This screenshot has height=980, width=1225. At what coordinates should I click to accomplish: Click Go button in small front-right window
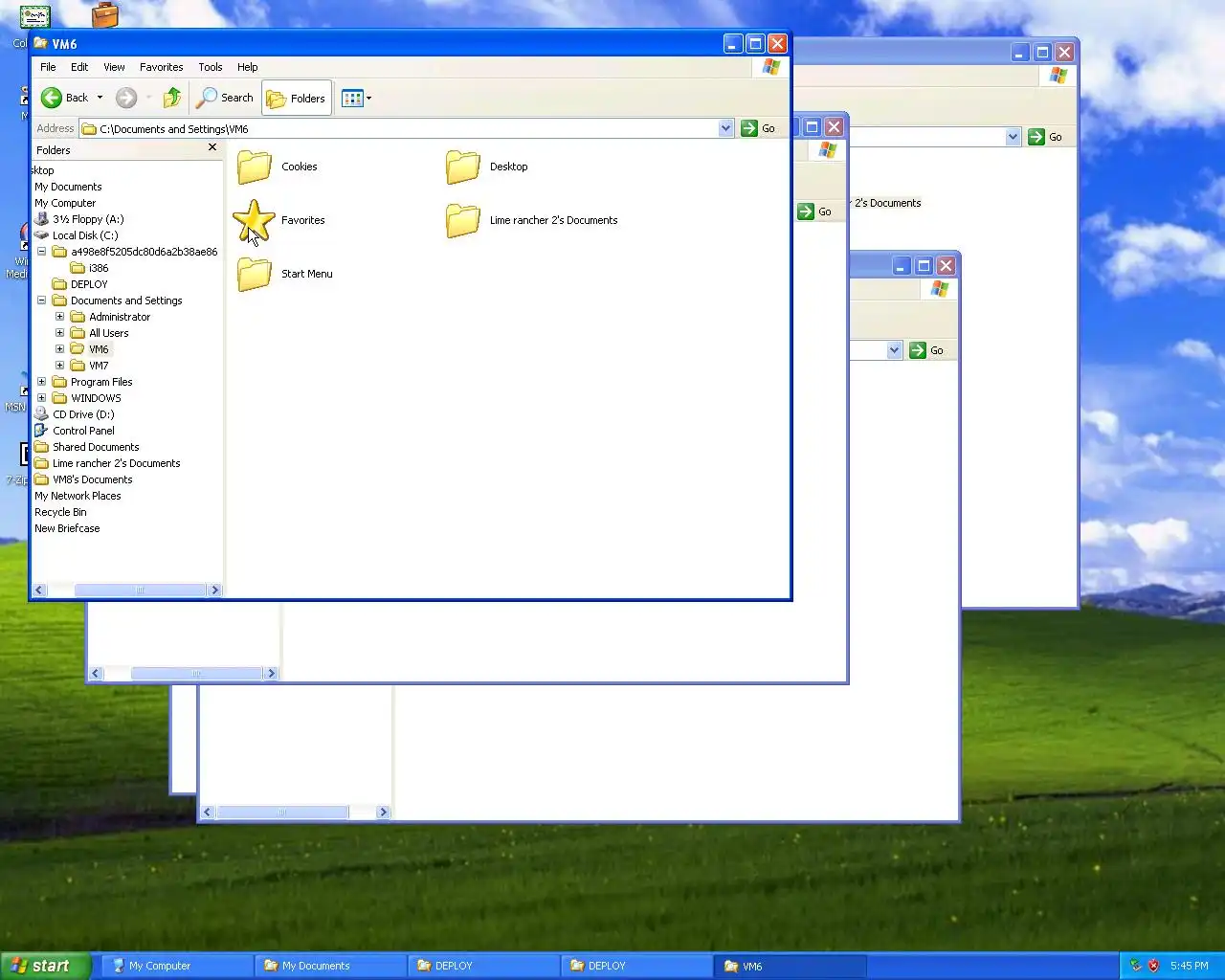pos(926,350)
